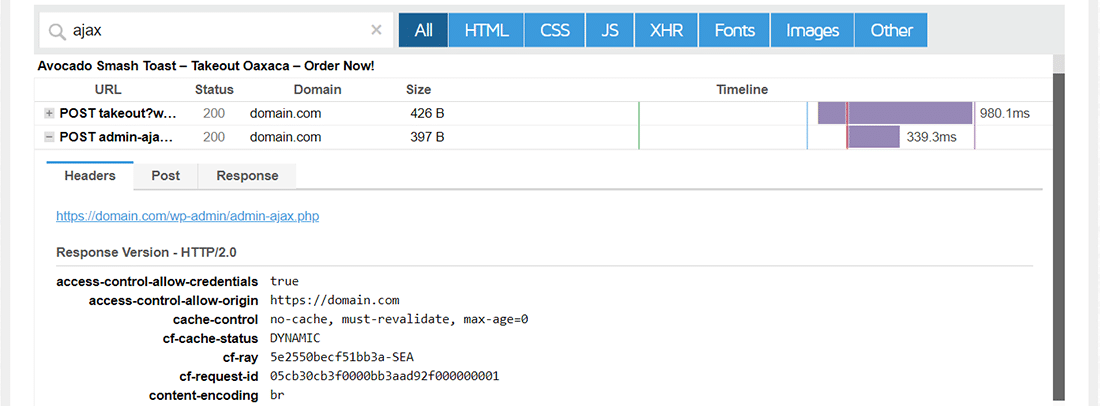The height and width of the screenshot is (406, 1100).
Task: Filter requests by Fonts
Action: click(734, 30)
